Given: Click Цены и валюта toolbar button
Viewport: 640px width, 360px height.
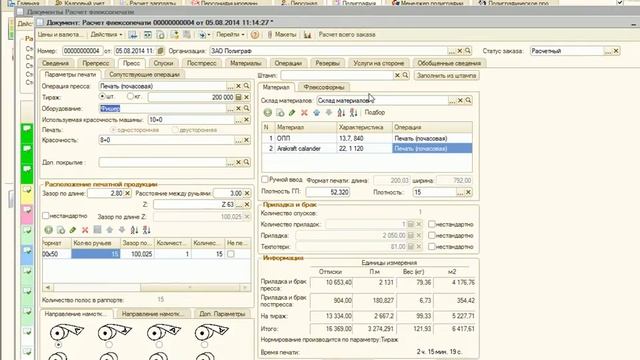Looking at the screenshot, I should (60, 35).
